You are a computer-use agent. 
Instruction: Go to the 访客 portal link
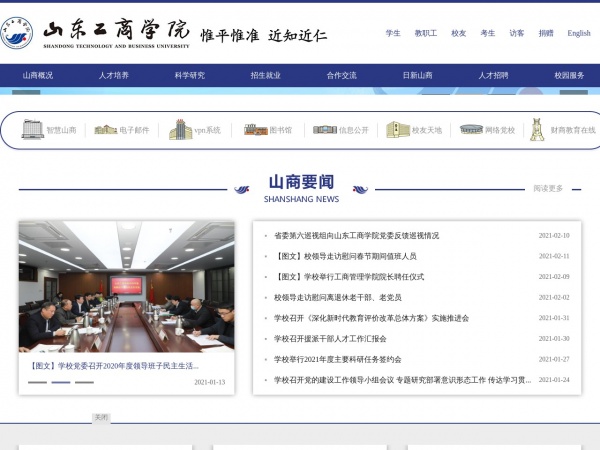517,33
